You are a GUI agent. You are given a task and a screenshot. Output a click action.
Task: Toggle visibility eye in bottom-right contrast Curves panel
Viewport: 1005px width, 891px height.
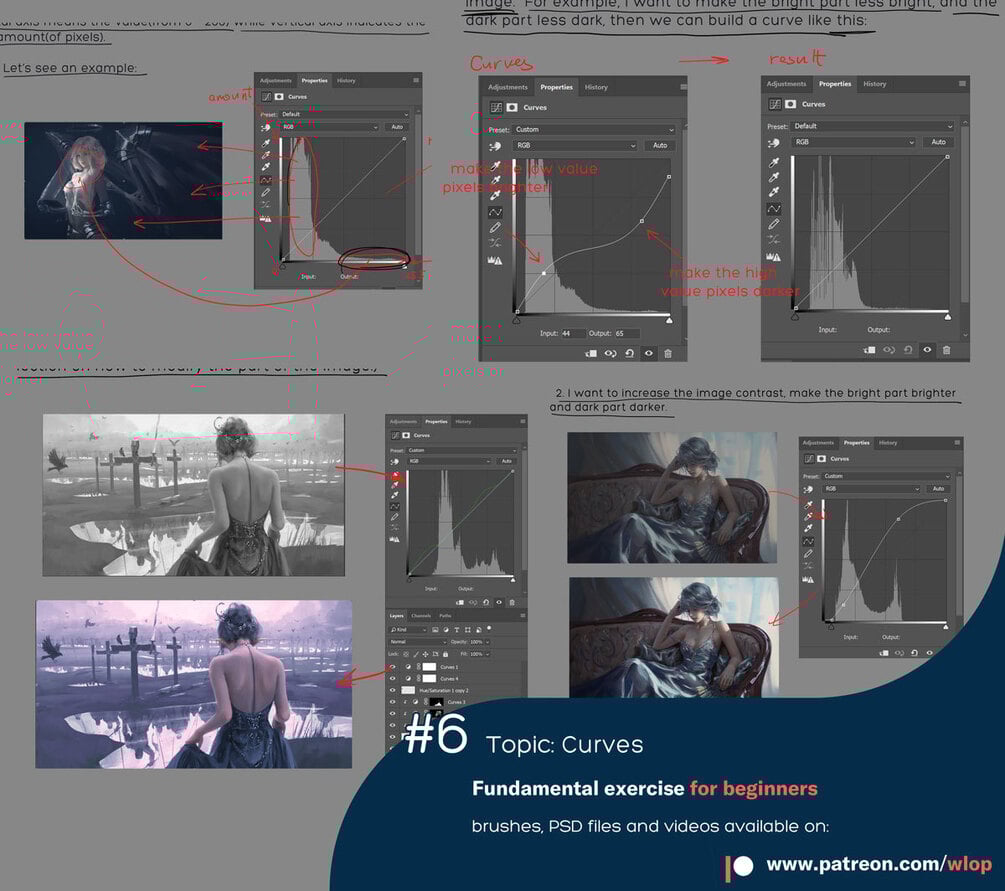(x=929, y=653)
